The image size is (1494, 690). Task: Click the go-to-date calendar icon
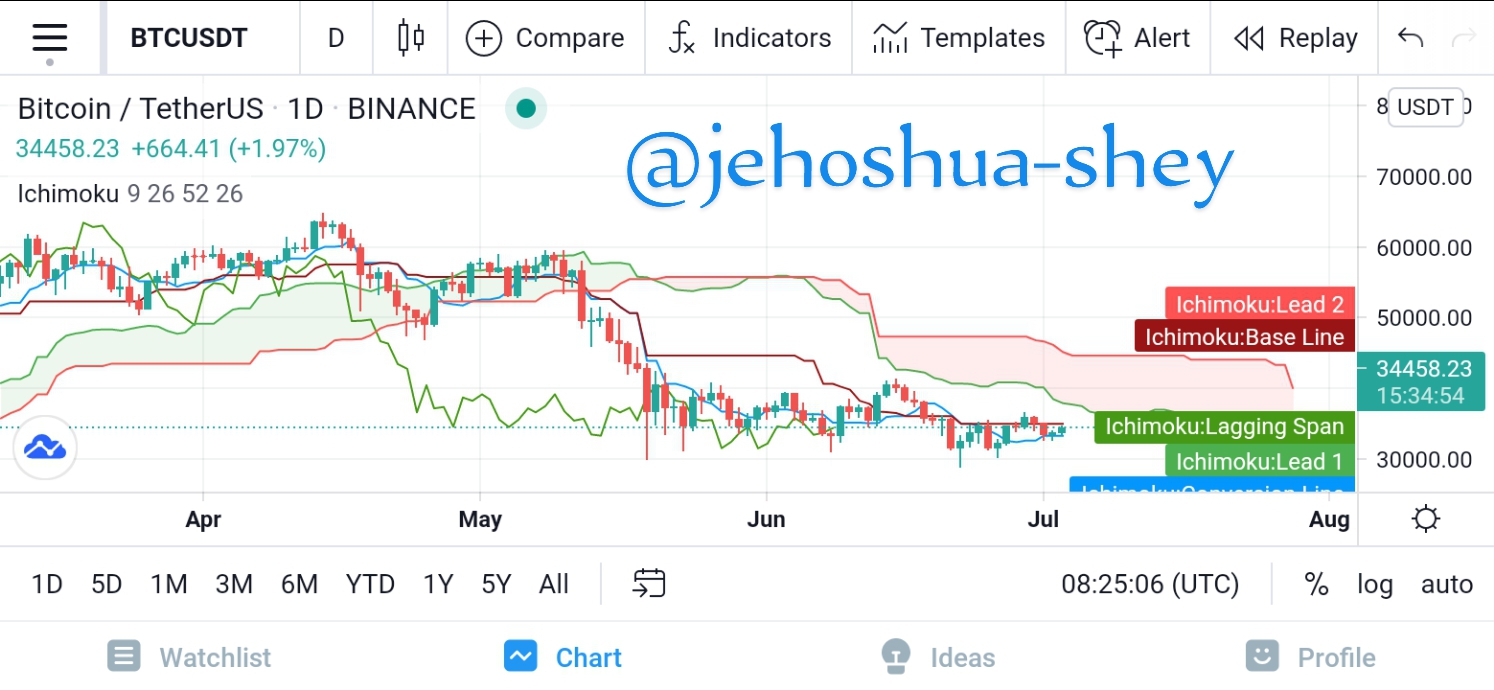[649, 583]
